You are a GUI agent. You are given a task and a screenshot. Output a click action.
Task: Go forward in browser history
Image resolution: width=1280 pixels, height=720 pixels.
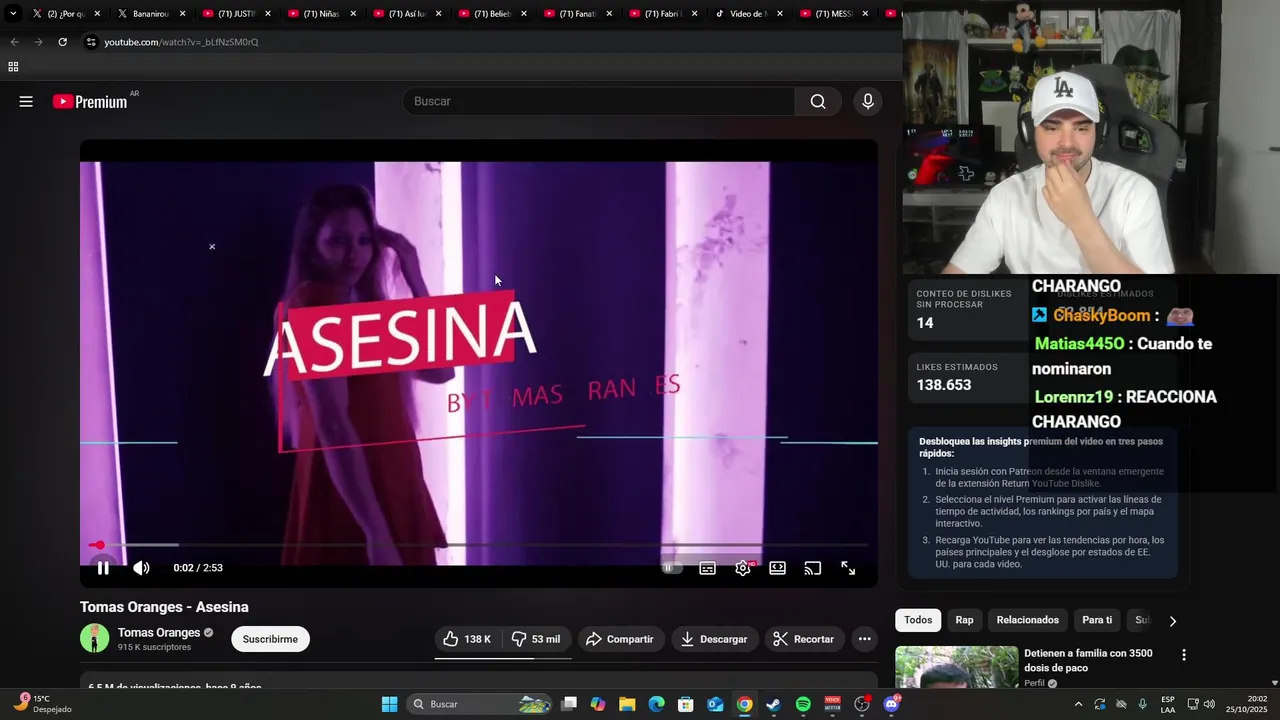point(38,42)
